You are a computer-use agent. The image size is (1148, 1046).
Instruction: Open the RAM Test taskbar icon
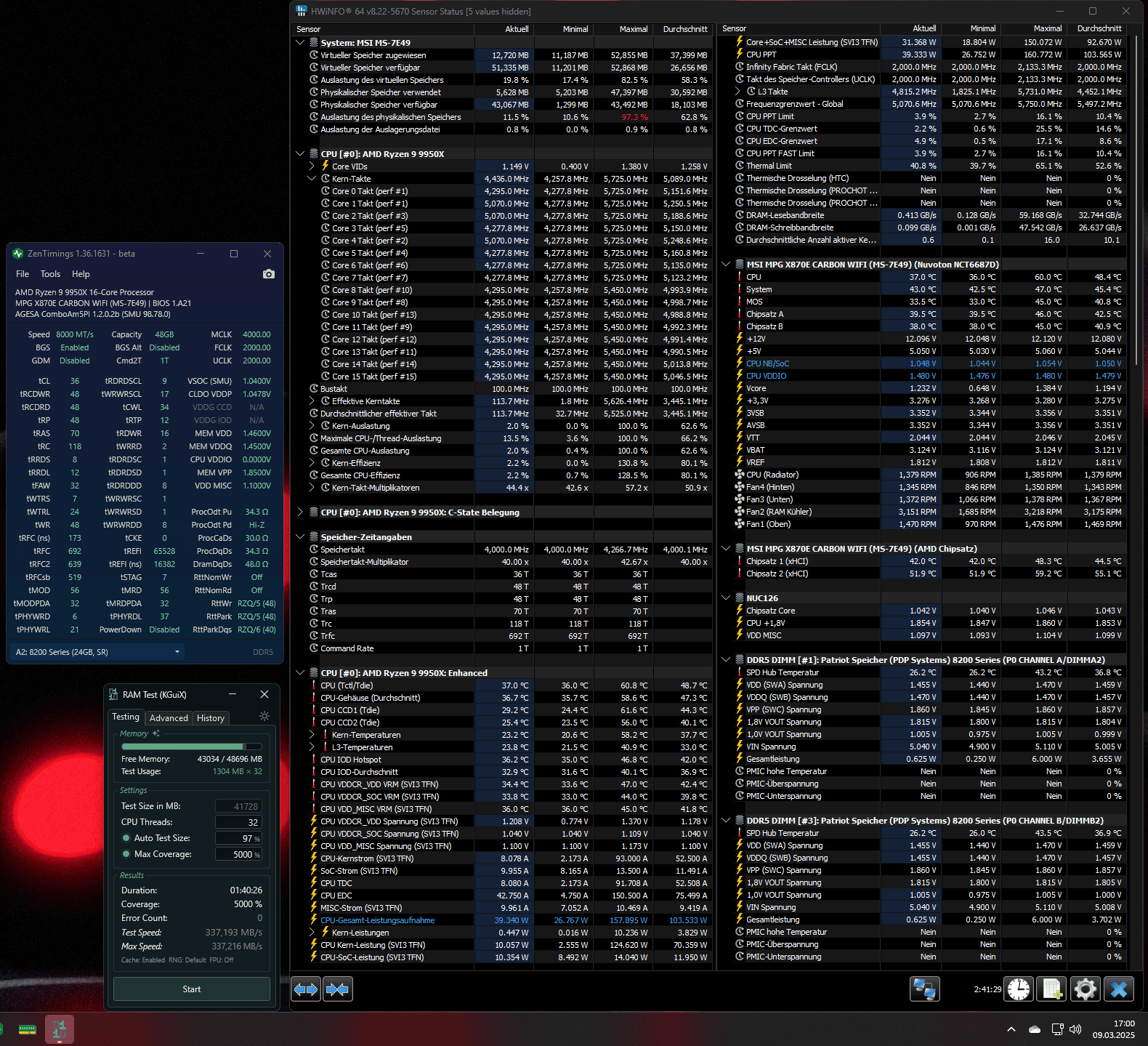(60, 1029)
